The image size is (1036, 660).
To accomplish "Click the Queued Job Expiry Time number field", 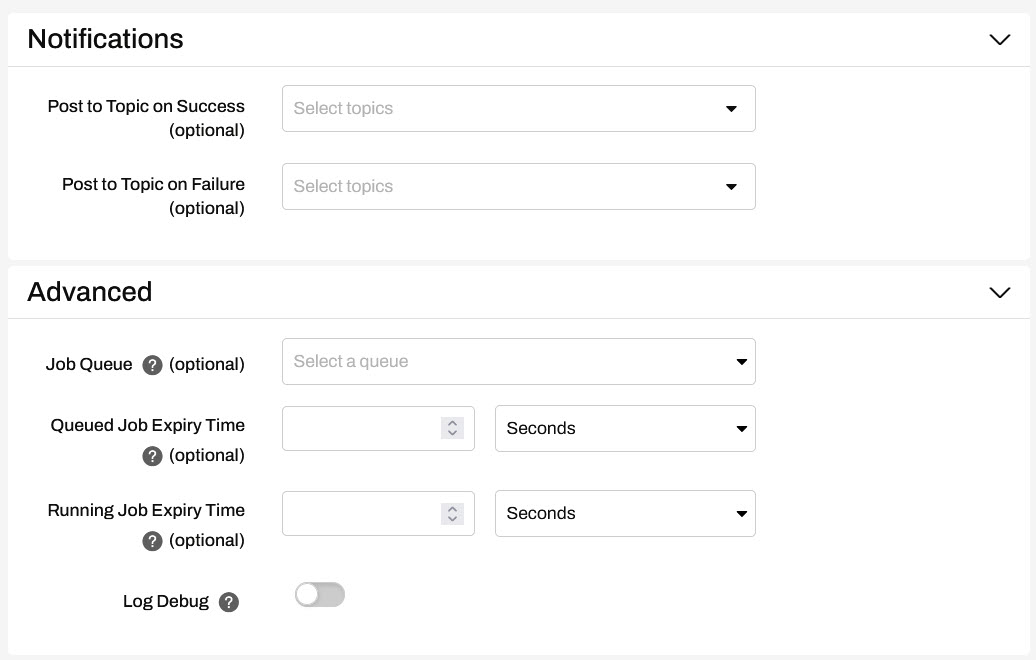I will tap(360, 428).
